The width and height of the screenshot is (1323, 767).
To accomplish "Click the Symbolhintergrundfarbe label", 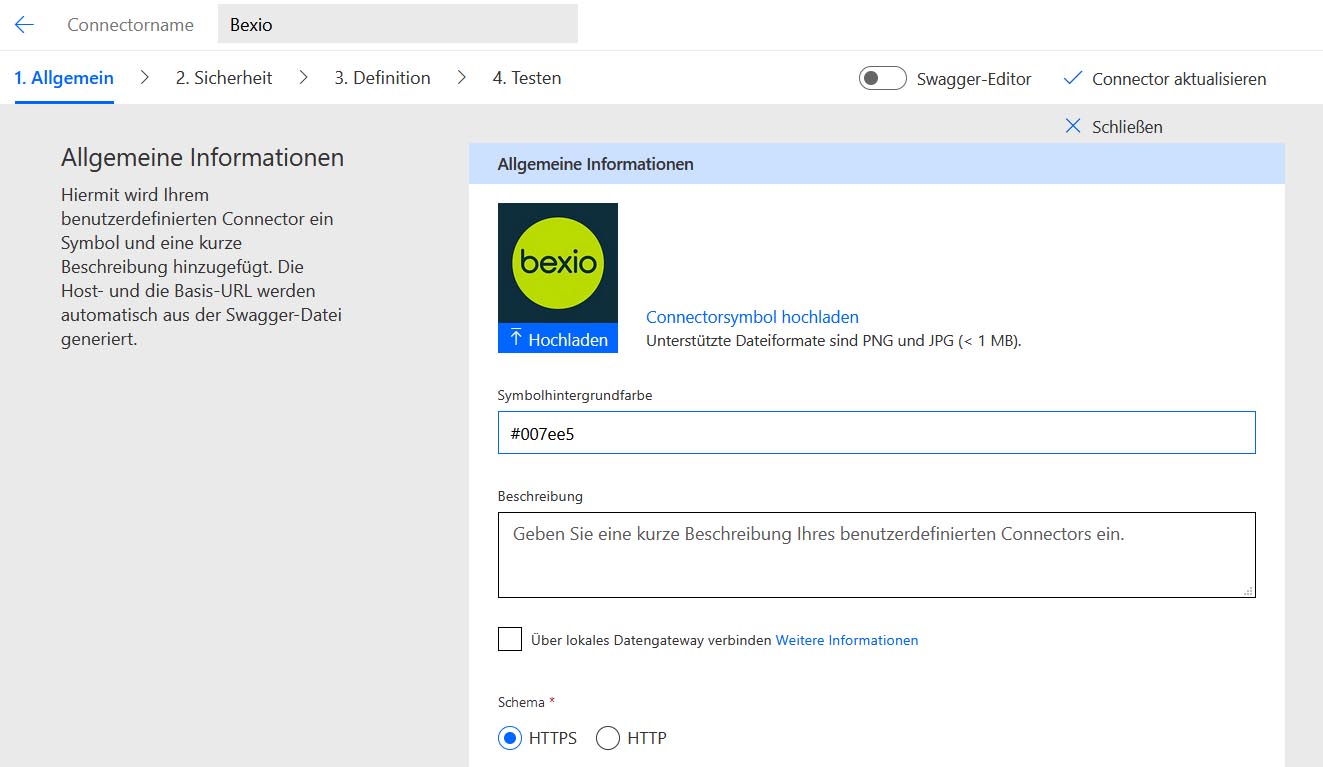I will tap(575, 395).
